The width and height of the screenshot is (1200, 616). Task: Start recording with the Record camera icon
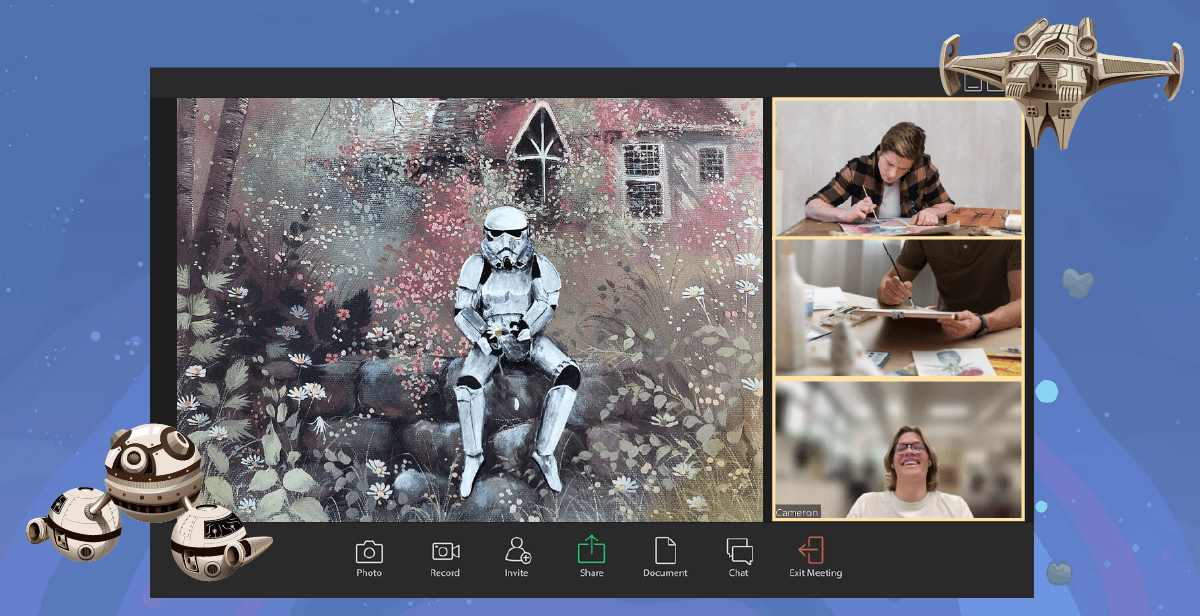coord(445,551)
